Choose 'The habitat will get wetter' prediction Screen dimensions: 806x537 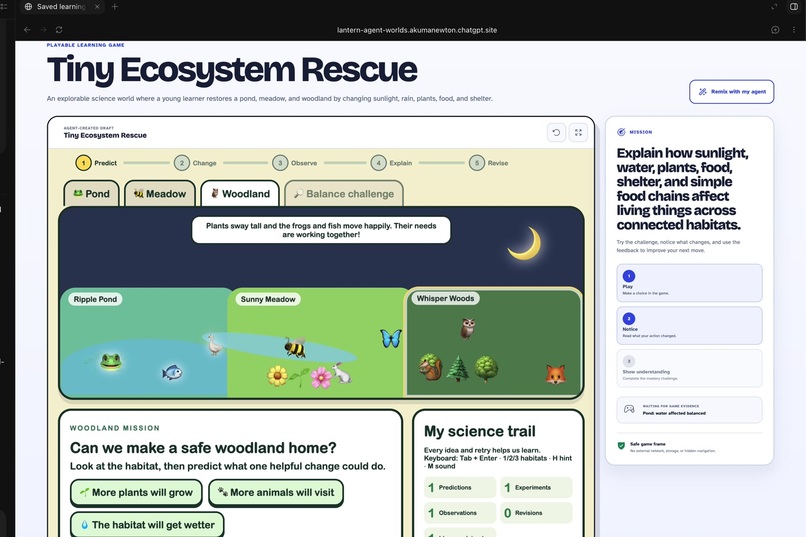(x=147, y=525)
